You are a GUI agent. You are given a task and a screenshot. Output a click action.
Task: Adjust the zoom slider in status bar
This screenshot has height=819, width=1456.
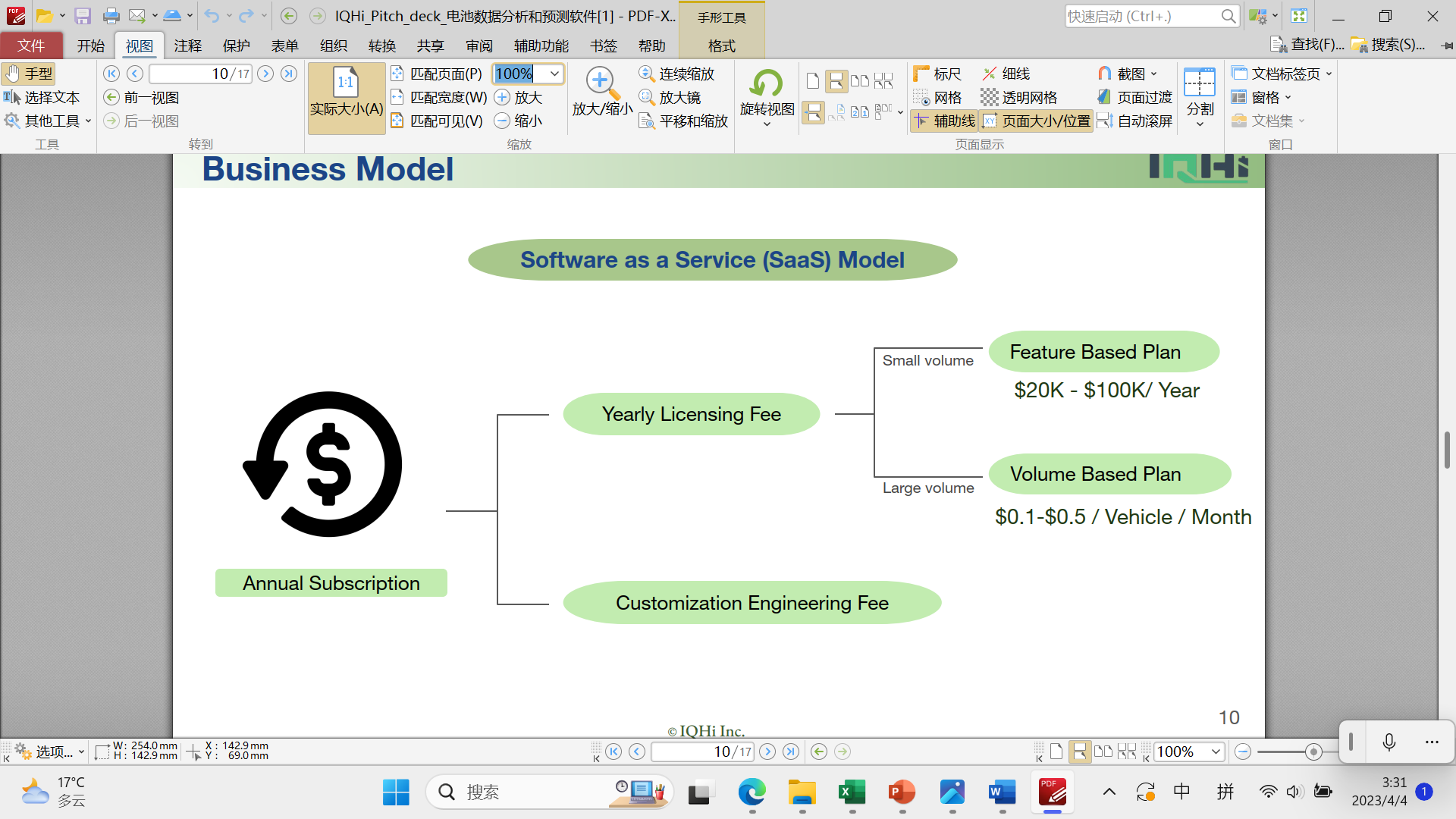[1313, 752]
